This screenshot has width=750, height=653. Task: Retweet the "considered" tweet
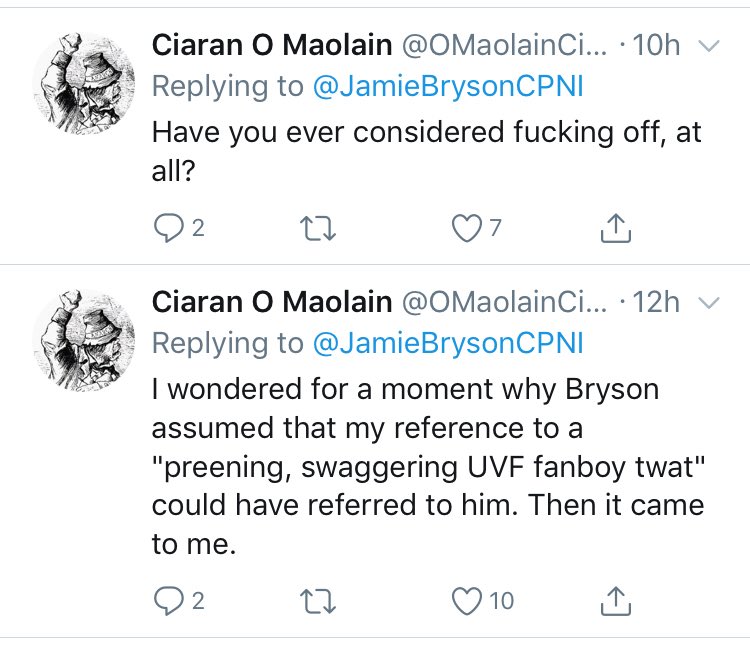pos(317,229)
